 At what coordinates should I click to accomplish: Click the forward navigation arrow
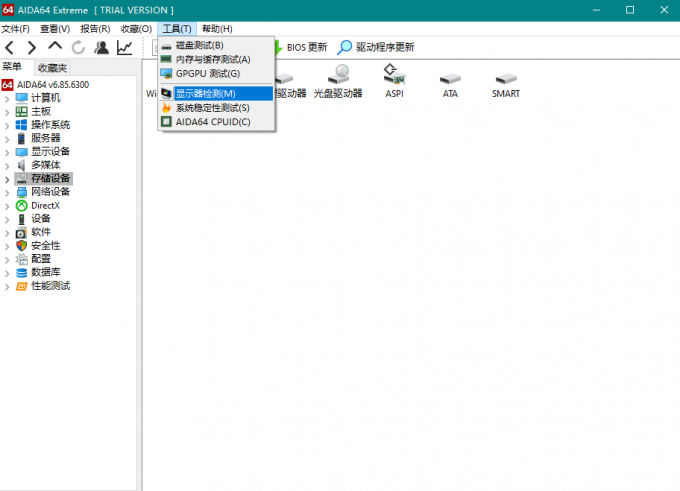(x=32, y=47)
